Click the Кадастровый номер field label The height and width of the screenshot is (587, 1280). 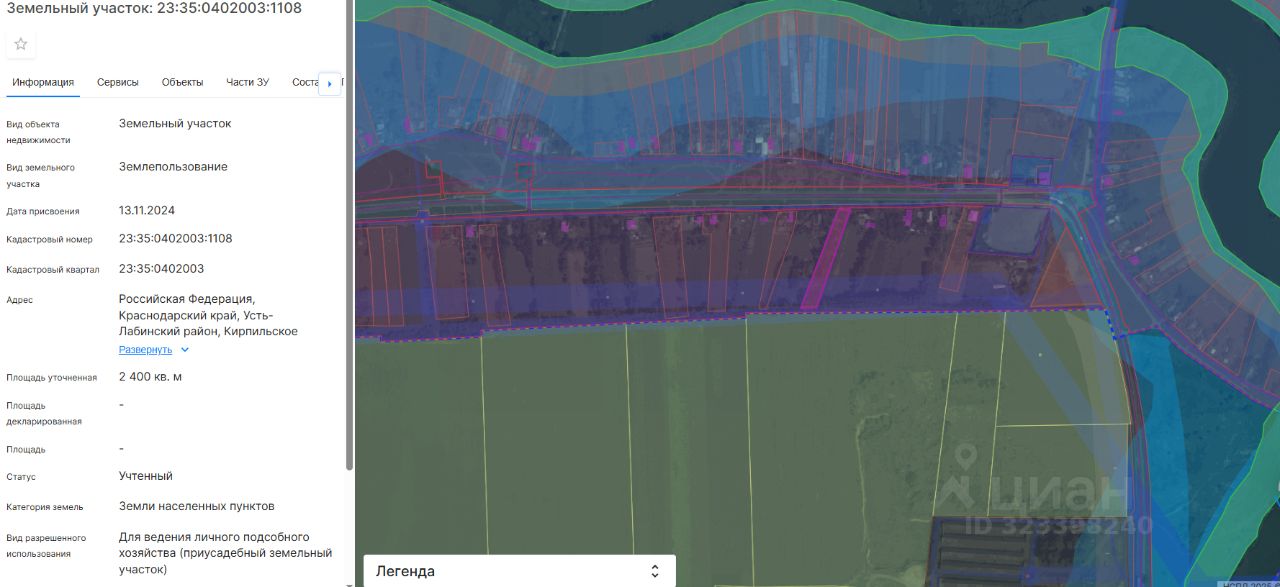coord(49,240)
